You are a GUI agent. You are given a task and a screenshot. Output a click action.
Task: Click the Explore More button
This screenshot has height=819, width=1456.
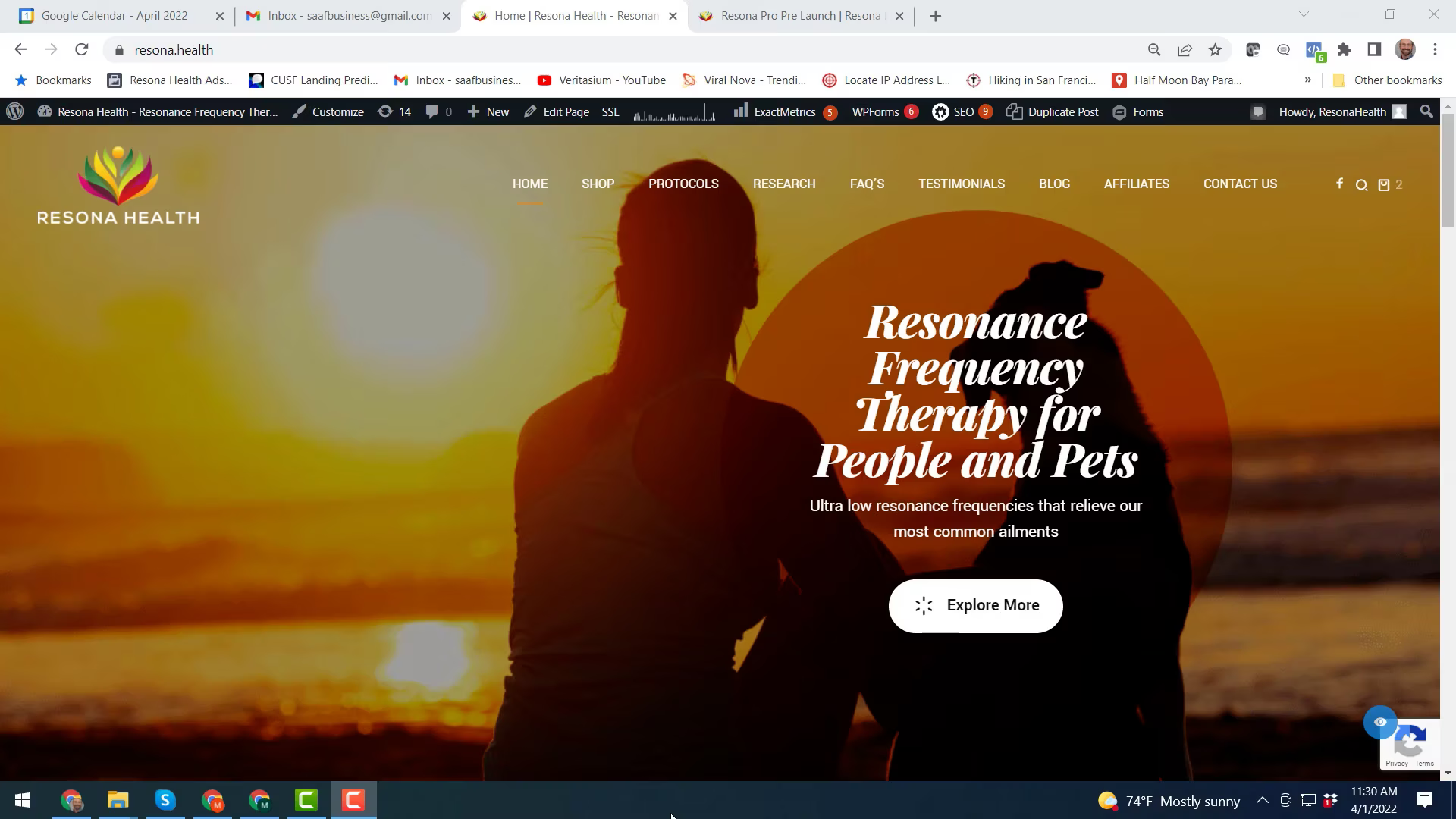click(975, 605)
